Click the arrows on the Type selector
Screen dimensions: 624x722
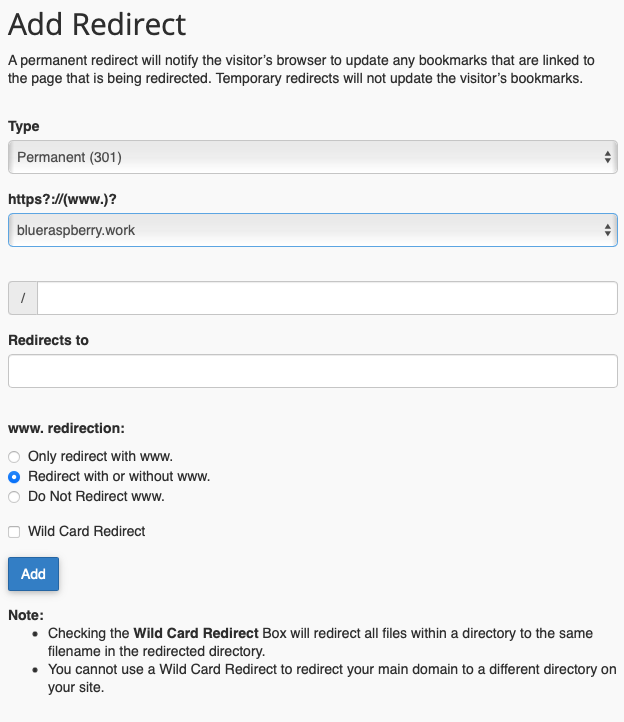(x=608, y=157)
